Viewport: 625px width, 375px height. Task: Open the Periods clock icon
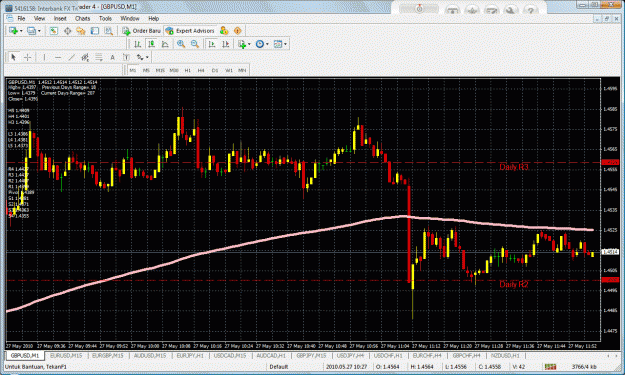(259, 44)
